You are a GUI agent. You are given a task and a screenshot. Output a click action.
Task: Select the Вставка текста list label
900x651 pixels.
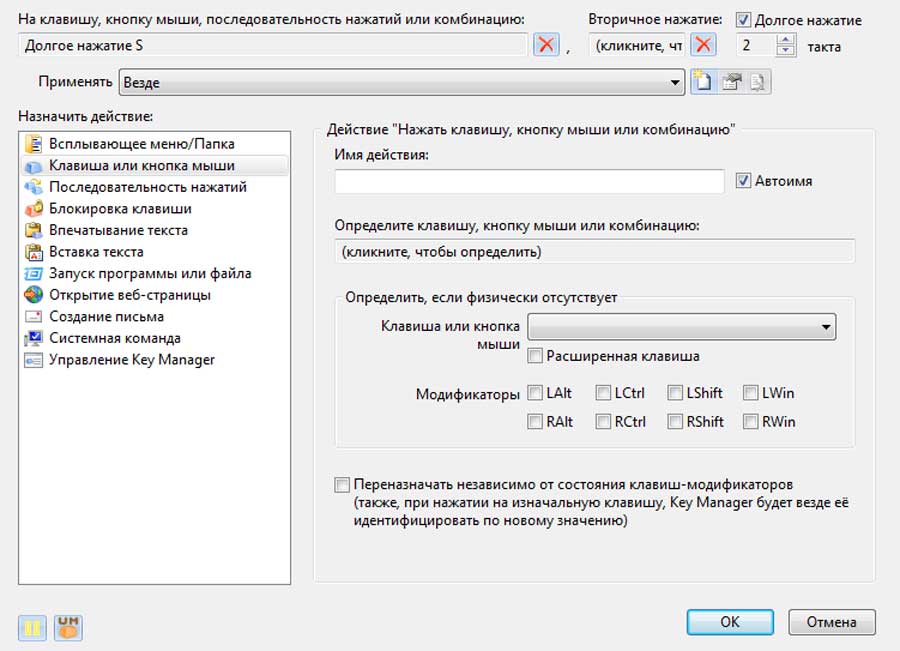coord(96,251)
